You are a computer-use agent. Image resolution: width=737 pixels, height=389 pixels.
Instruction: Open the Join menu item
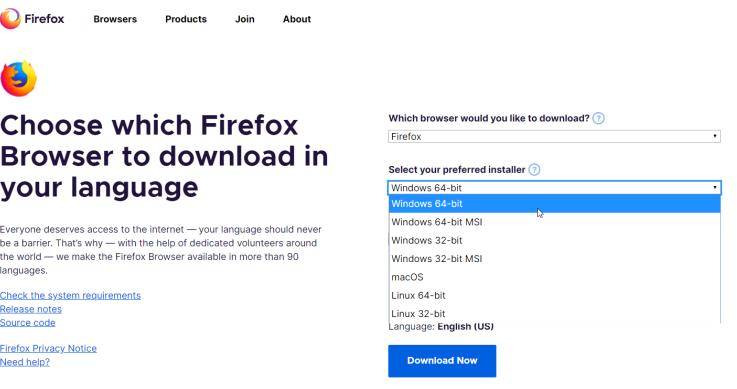coord(245,19)
